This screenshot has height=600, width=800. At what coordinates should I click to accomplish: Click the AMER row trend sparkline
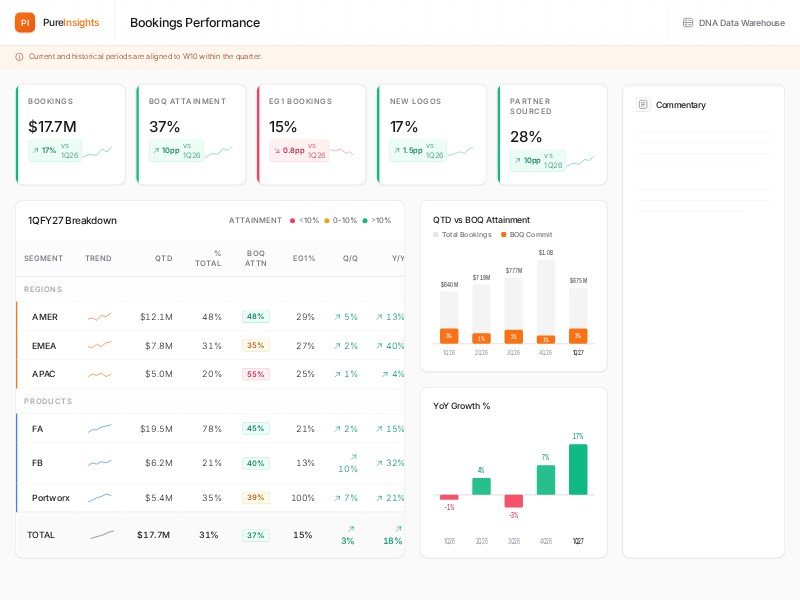pyautogui.click(x=99, y=317)
